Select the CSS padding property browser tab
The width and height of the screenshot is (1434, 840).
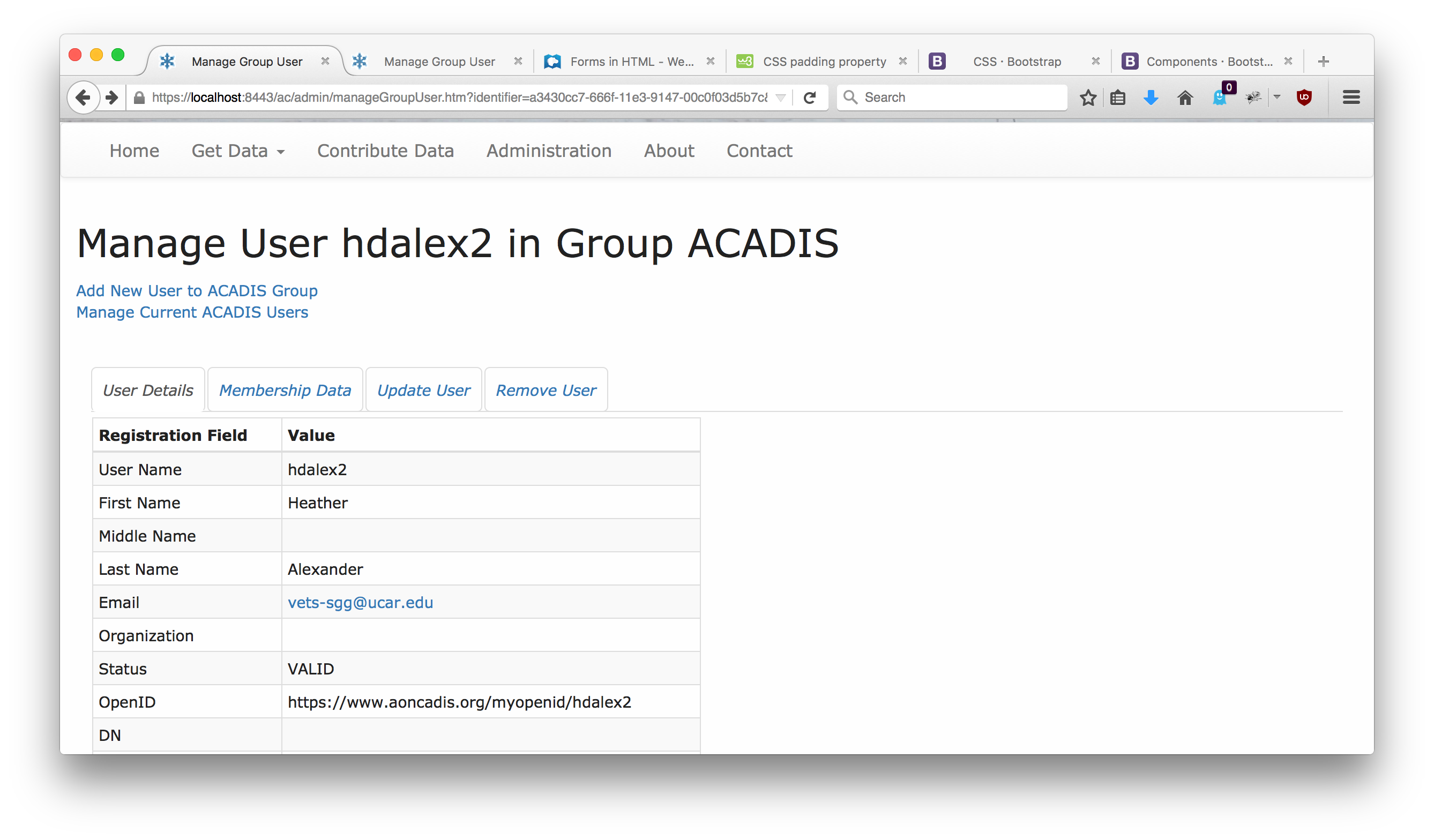click(x=824, y=62)
